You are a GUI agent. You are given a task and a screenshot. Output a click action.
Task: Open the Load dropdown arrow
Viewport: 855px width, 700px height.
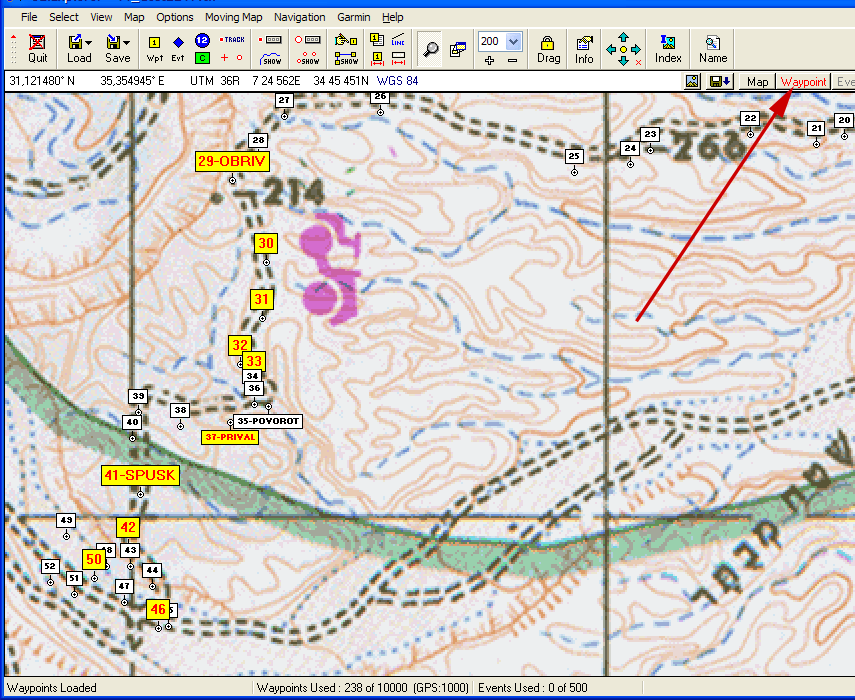point(88,43)
